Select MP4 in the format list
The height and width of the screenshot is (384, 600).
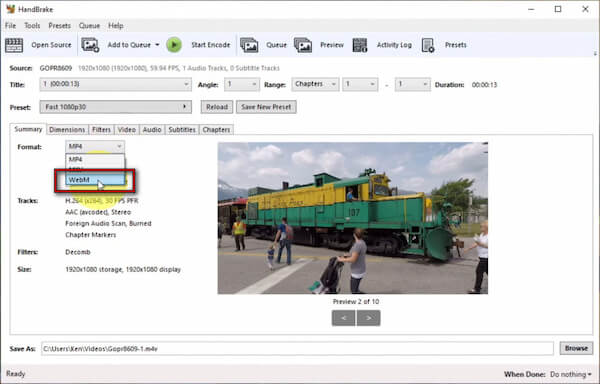(x=95, y=159)
